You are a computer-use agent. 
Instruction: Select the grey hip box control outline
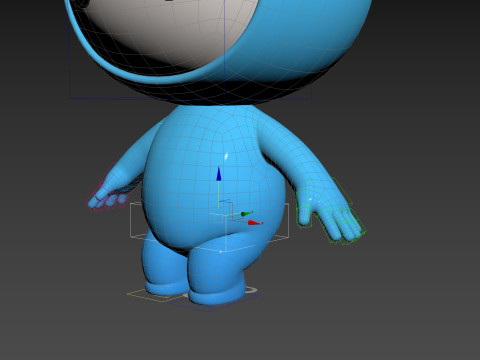tap(209, 227)
